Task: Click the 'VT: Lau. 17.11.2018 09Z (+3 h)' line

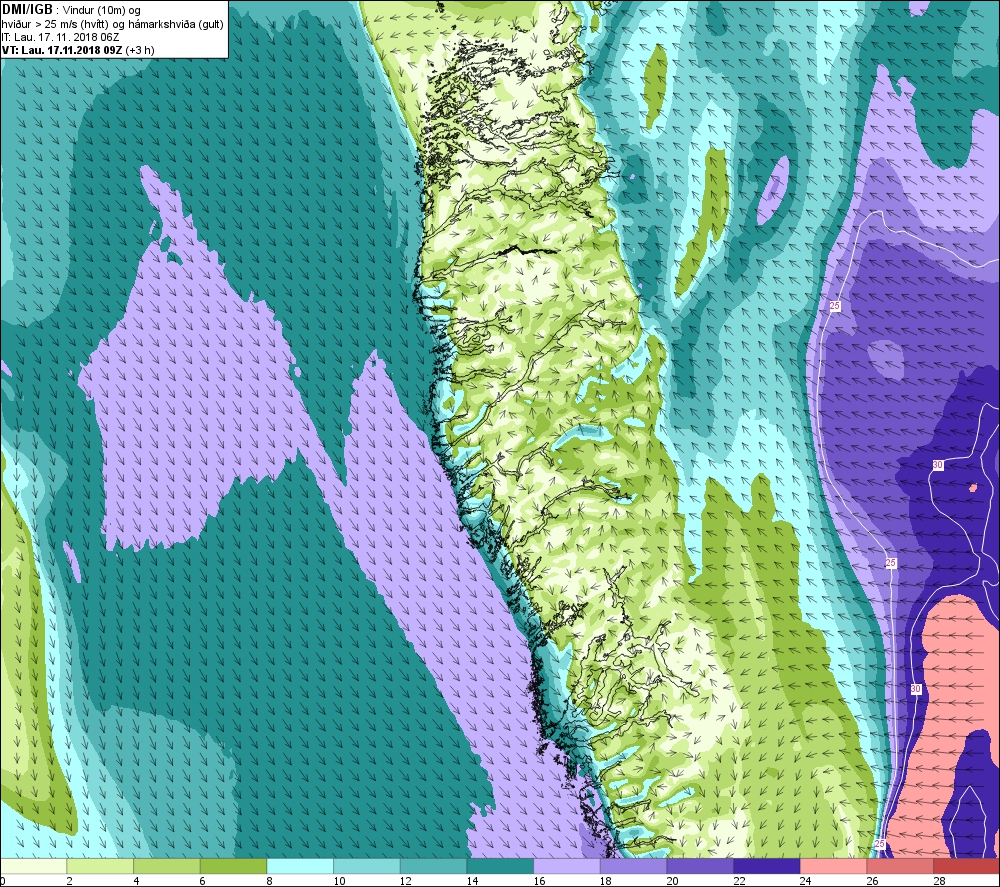Action: point(78,50)
